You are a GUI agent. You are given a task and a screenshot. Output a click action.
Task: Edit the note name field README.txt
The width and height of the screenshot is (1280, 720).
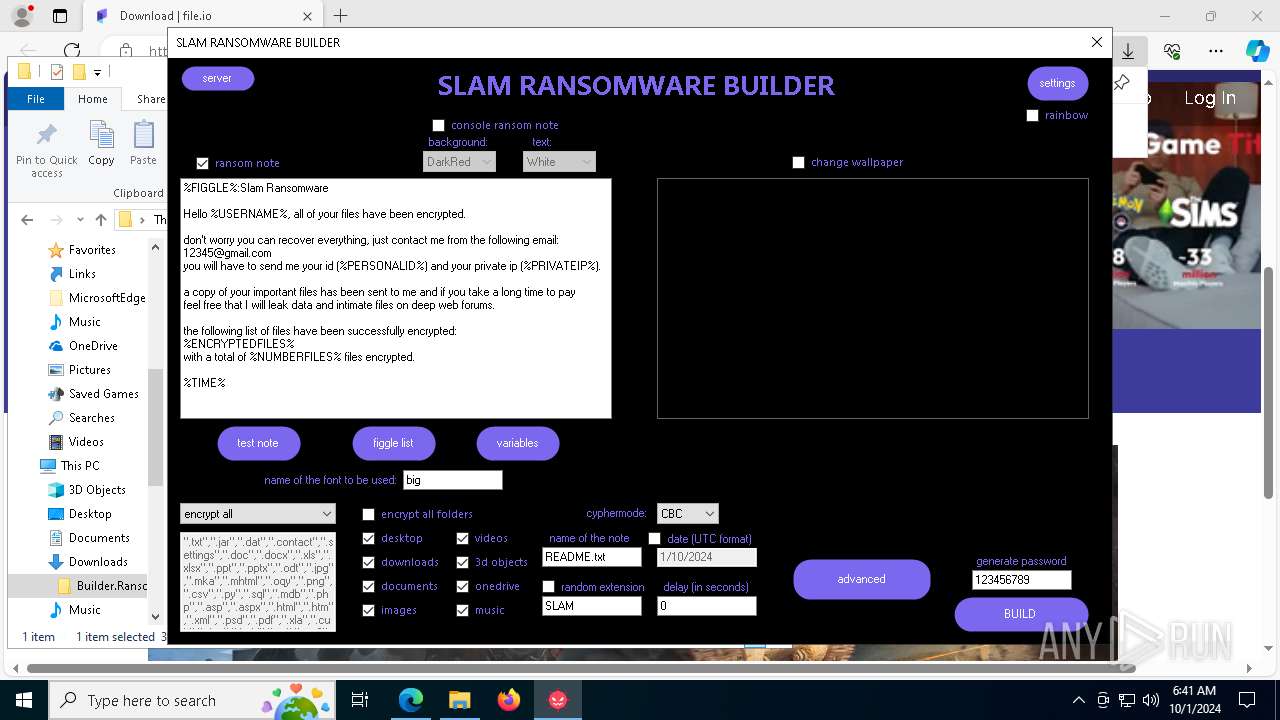click(592, 558)
